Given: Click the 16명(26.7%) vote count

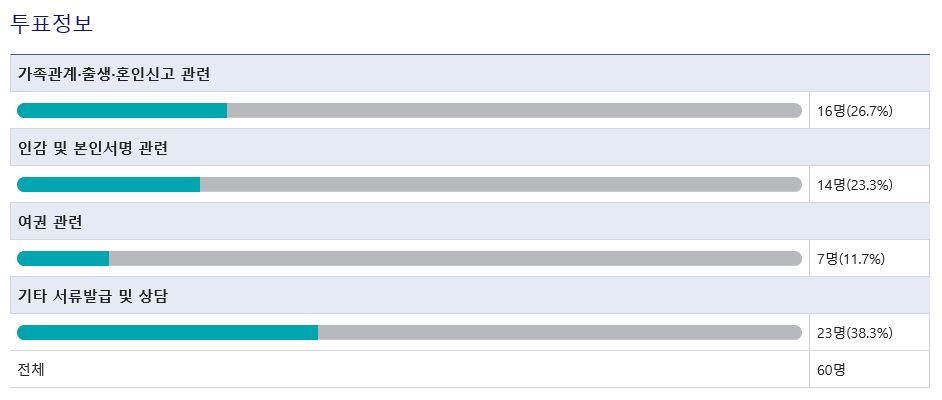Looking at the screenshot, I should 854,111.
